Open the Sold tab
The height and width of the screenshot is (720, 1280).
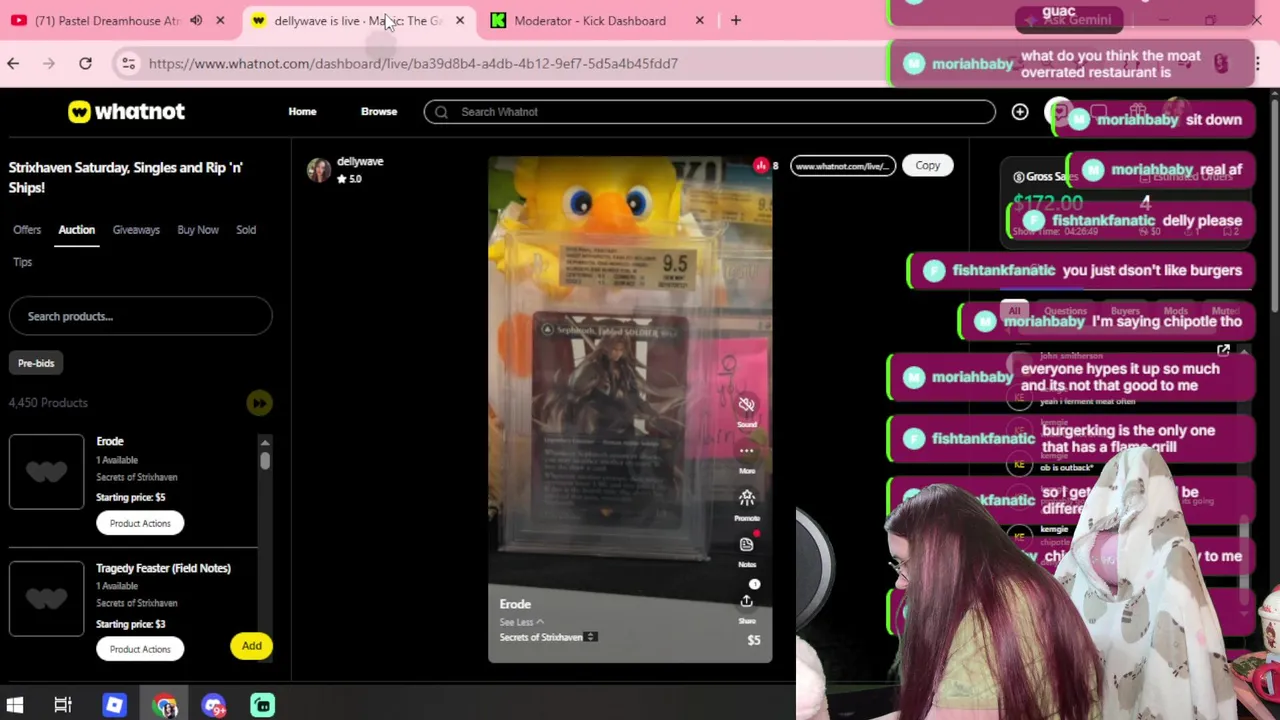click(246, 230)
